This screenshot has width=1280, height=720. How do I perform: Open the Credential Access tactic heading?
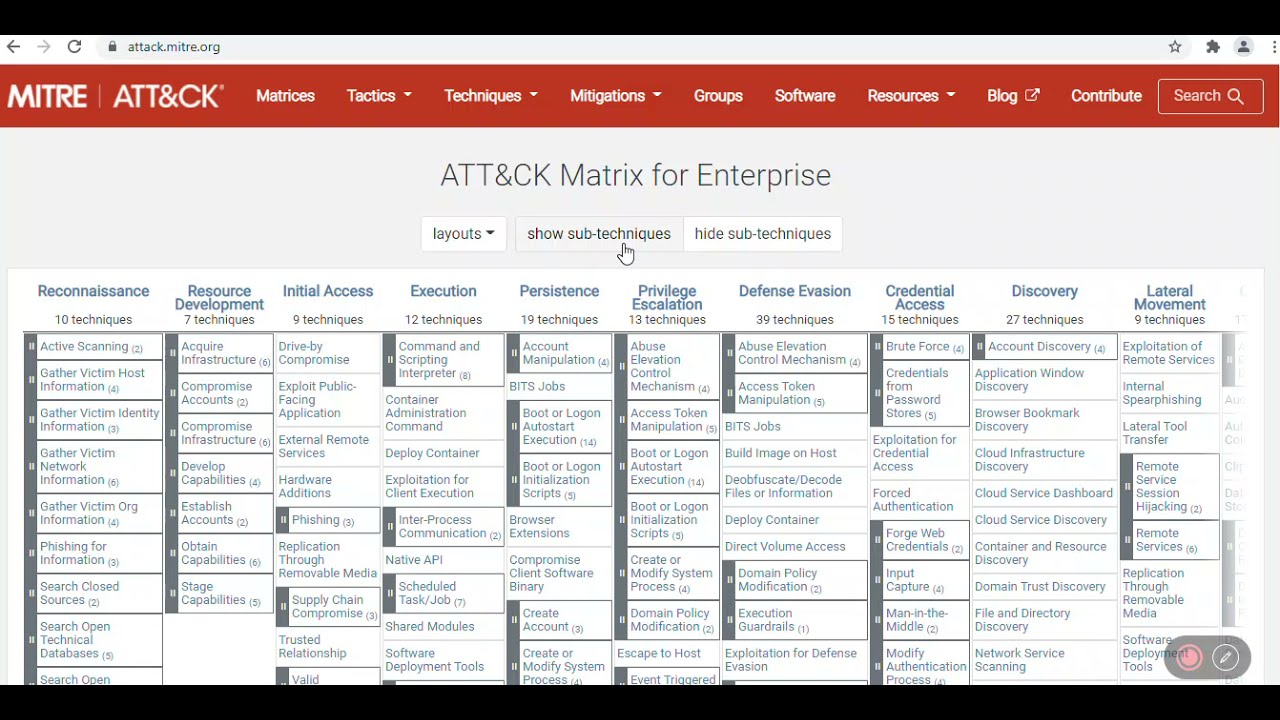pyautogui.click(x=920, y=298)
